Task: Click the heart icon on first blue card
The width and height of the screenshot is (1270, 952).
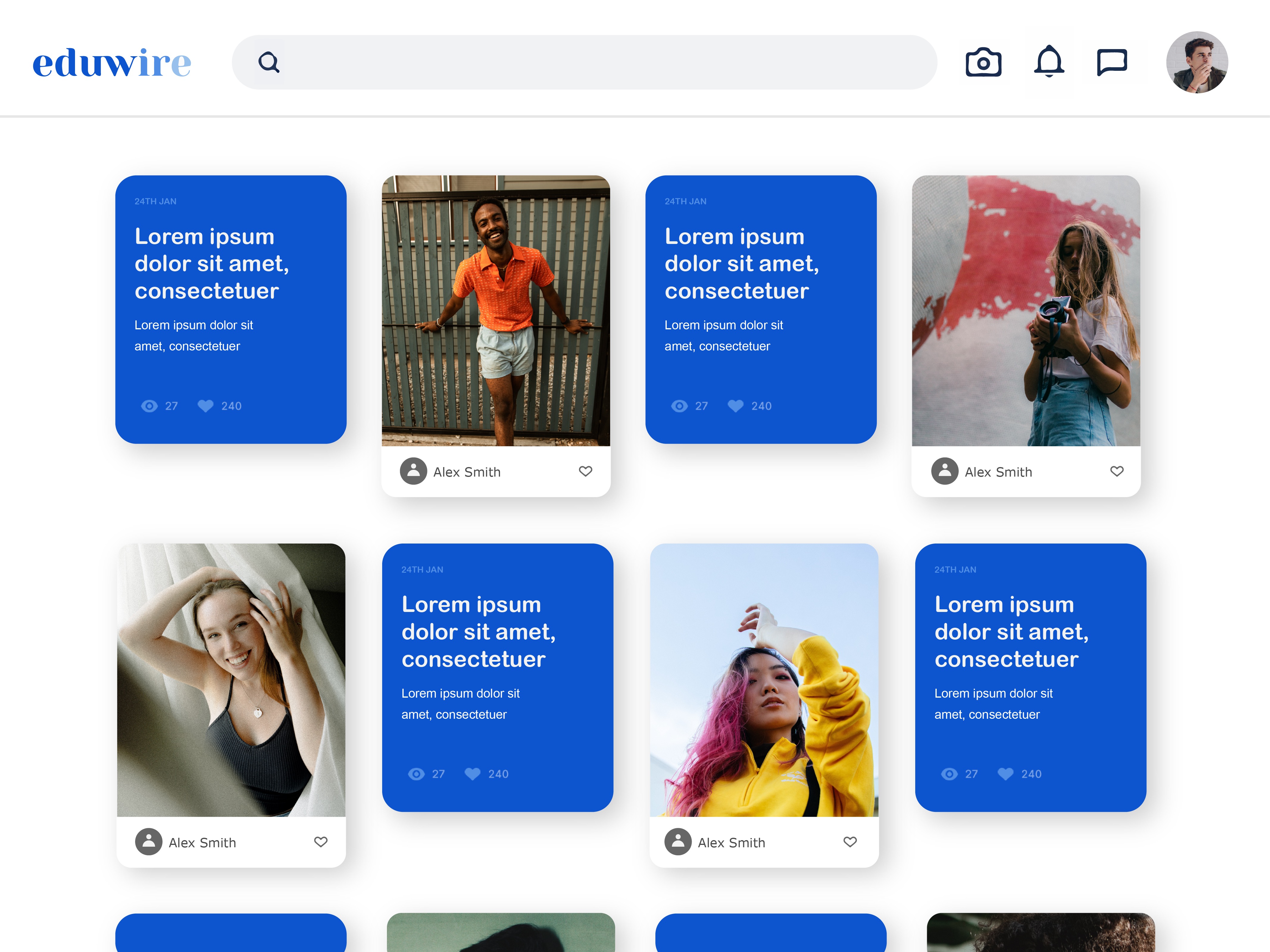Action: (206, 406)
